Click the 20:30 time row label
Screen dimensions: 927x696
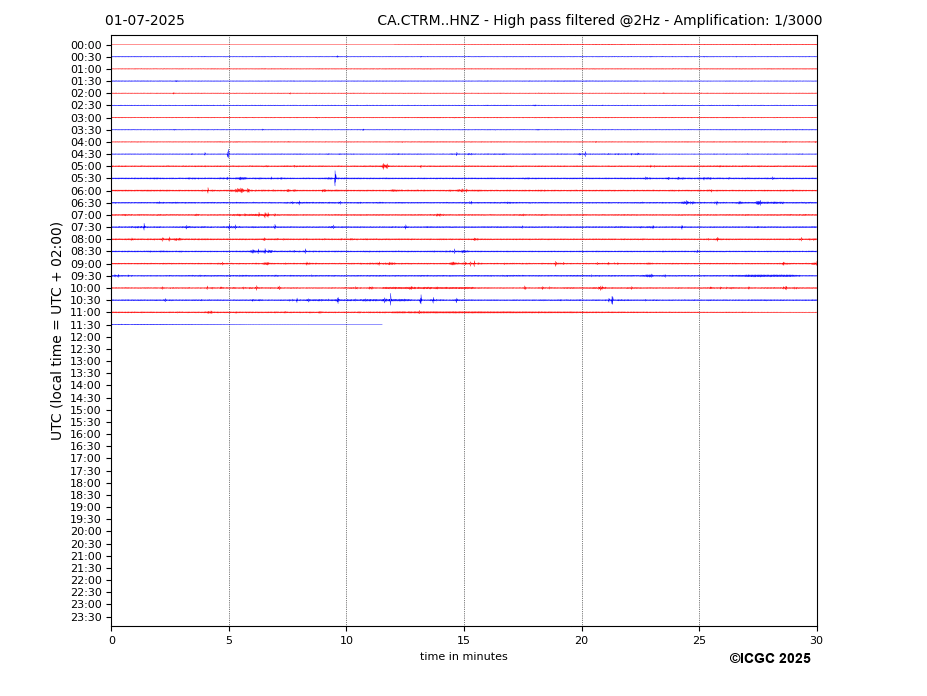pos(86,545)
